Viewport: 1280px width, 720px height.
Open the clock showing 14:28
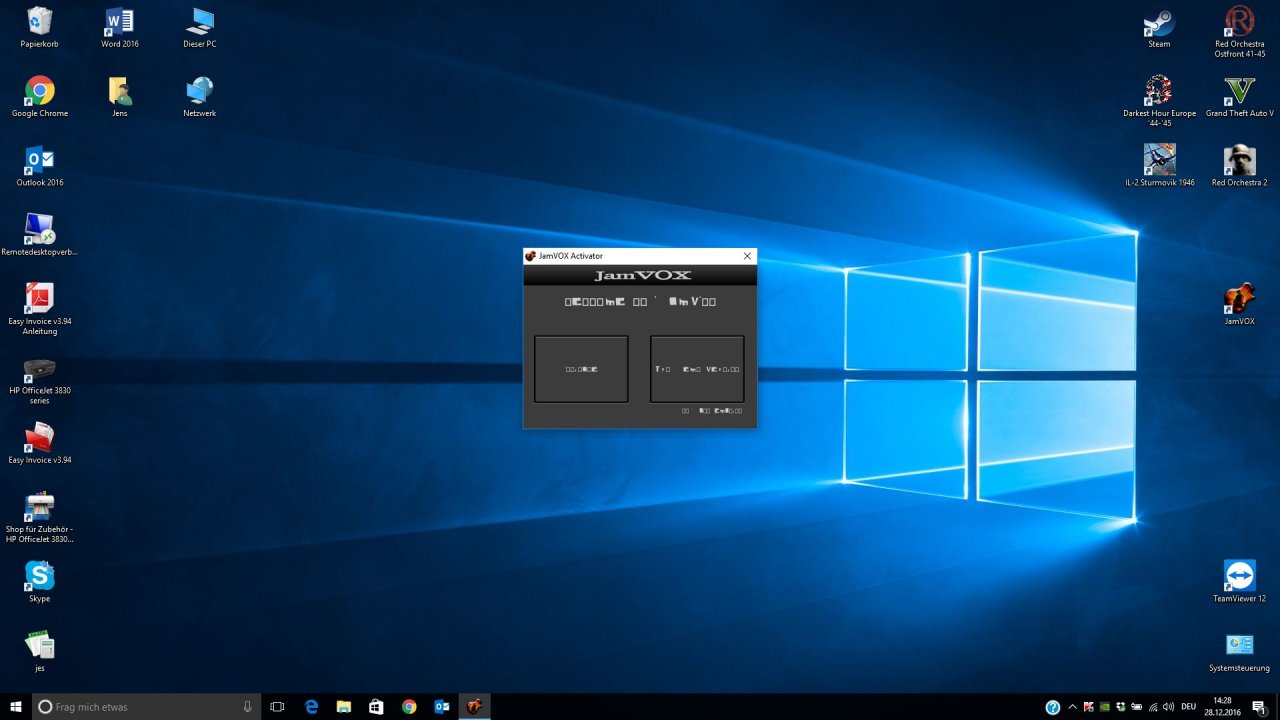1222,707
